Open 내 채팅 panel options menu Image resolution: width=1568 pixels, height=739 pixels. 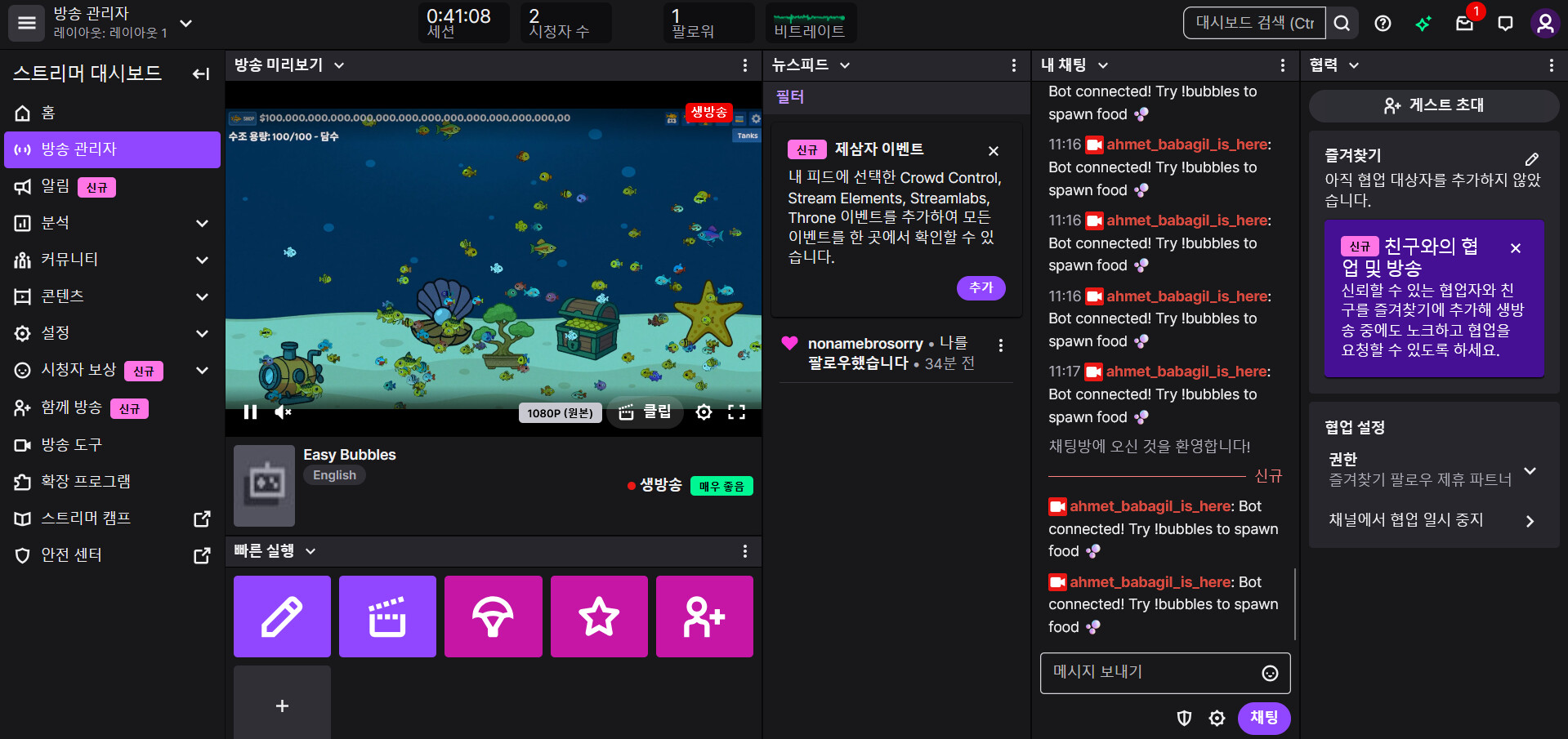click(x=1283, y=65)
